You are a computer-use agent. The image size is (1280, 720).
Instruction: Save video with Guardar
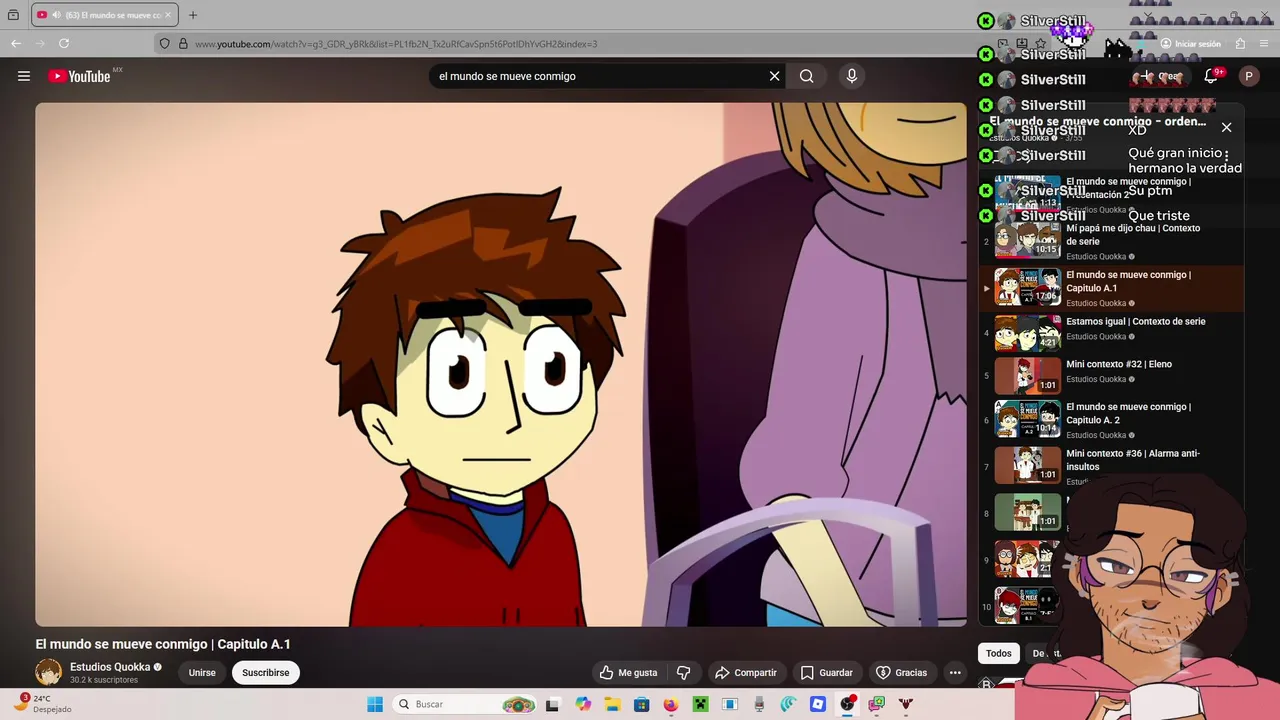tap(826, 672)
